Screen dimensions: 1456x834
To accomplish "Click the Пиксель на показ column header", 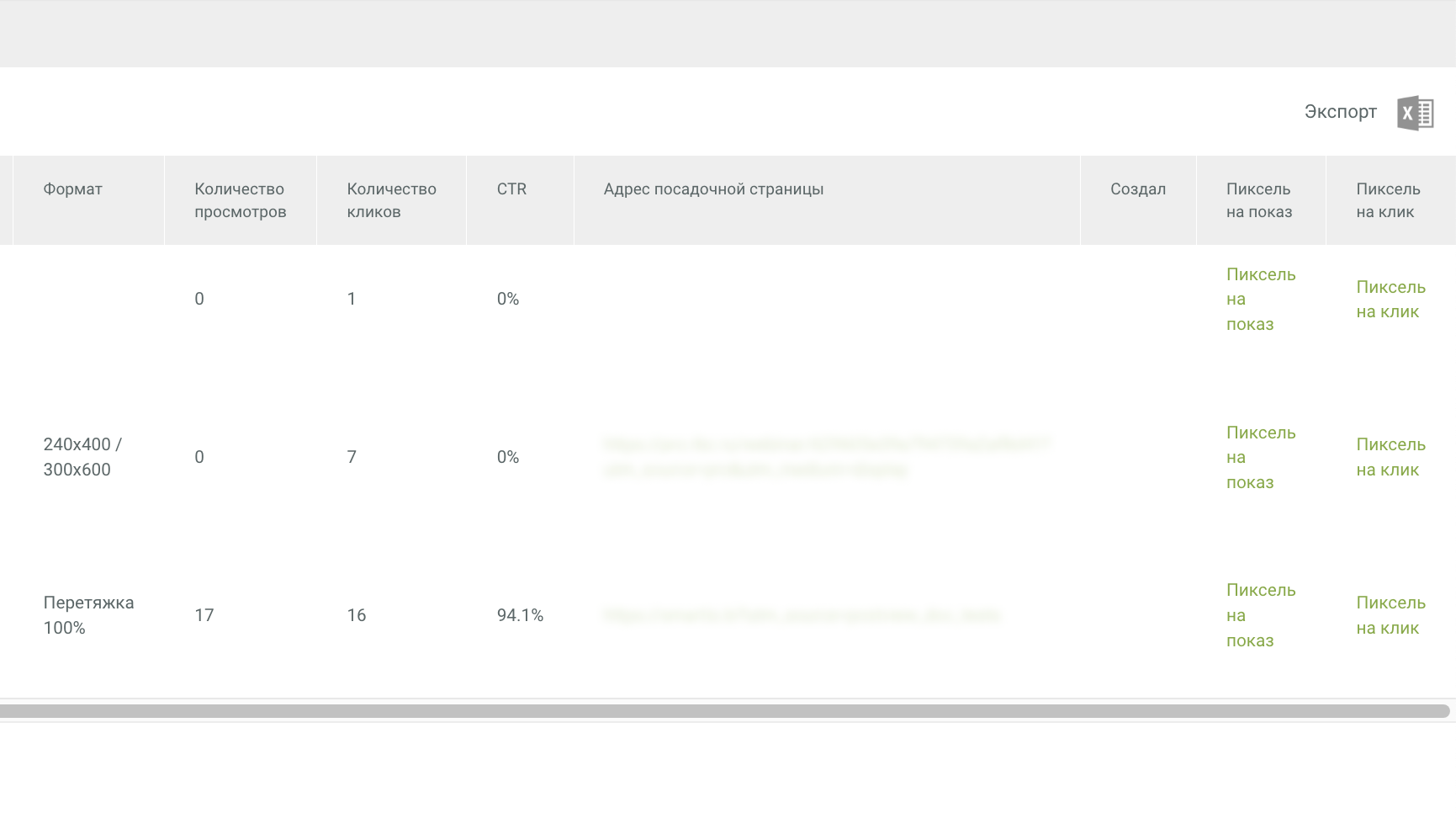I will (x=1258, y=200).
